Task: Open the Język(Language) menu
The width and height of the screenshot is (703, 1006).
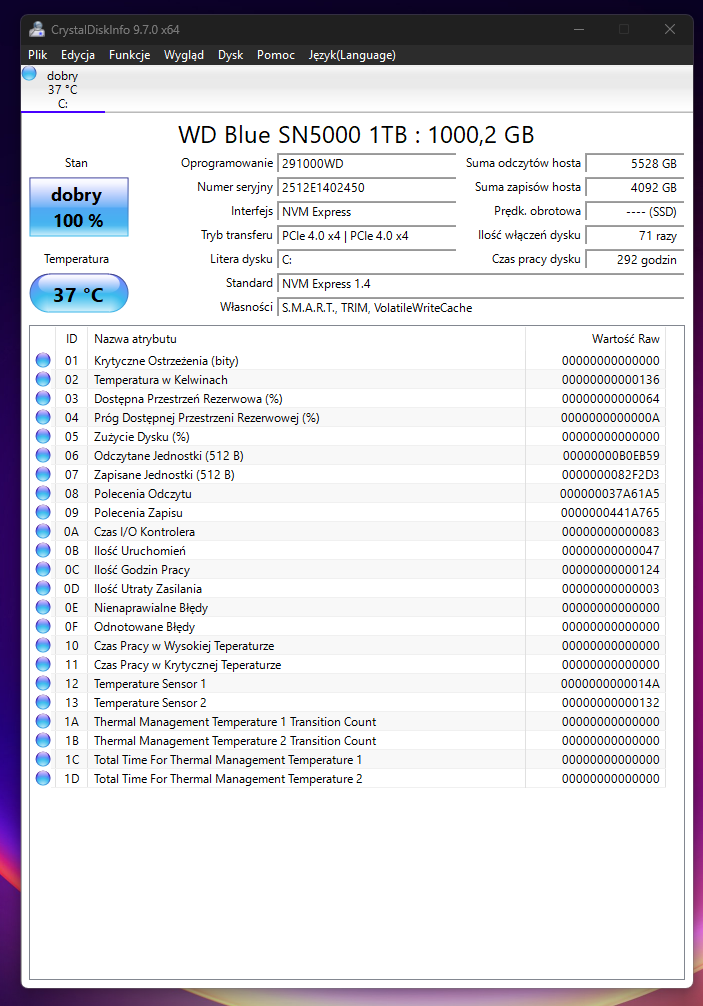Action: [x=352, y=55]
